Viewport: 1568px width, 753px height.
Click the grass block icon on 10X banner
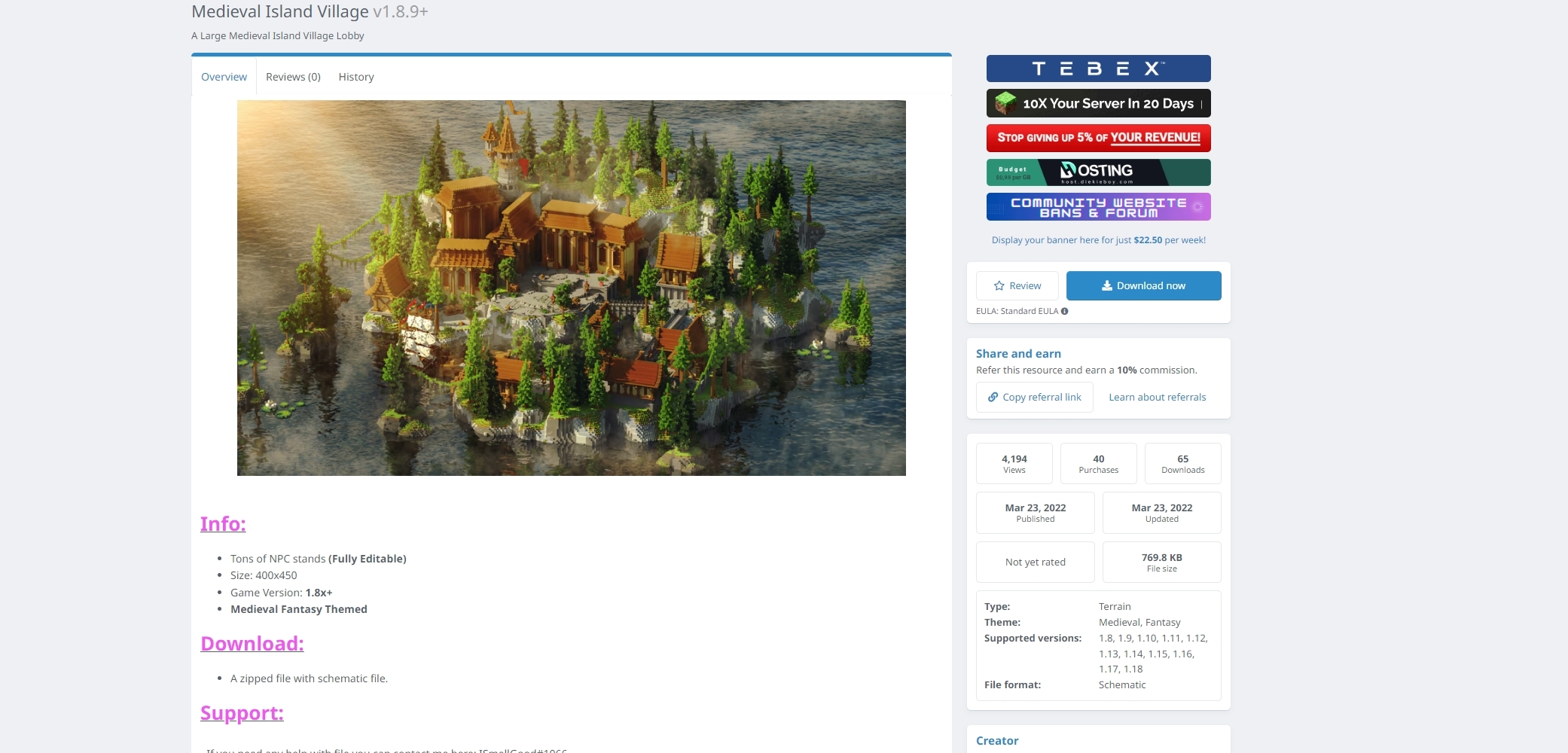click(1005, 103)
